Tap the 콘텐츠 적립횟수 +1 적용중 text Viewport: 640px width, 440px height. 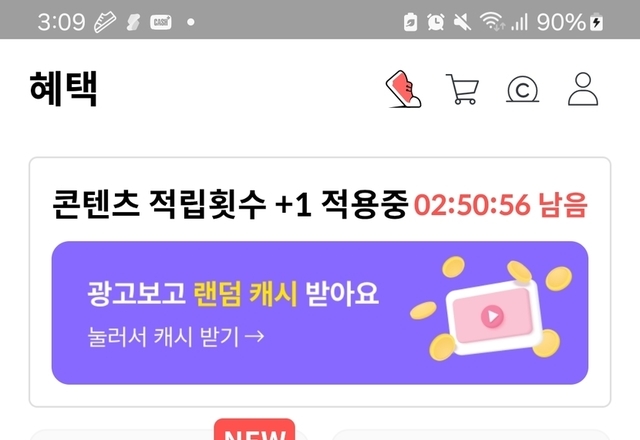[x=231, y=204]
